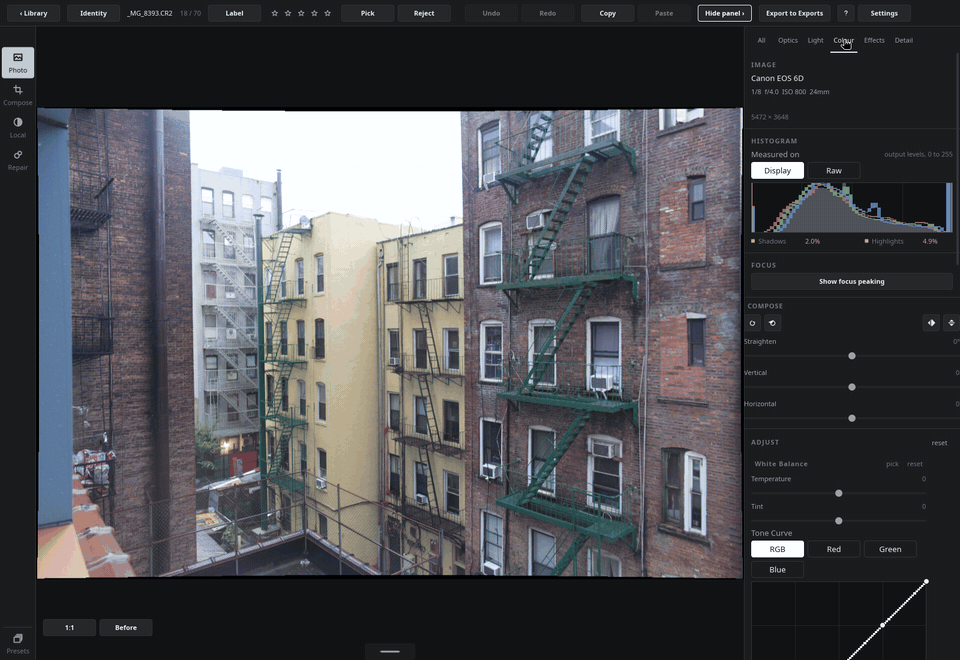Click the Canon EOS 6D camera text
The width and height of the screenshot is (960, 660).
coord(777,78)
